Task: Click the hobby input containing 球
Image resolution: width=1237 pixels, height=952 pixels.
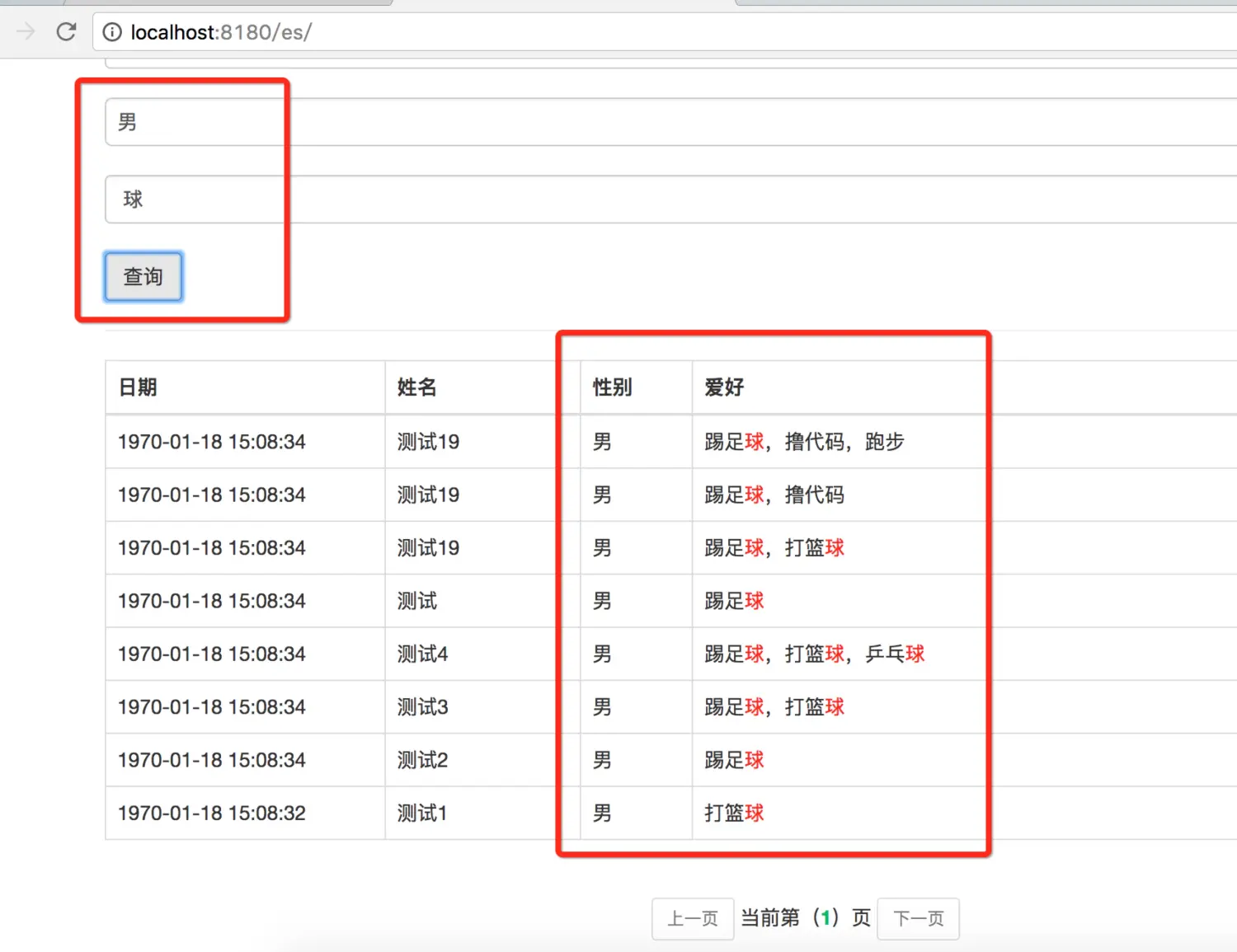Action: click(x=195, y=199)
